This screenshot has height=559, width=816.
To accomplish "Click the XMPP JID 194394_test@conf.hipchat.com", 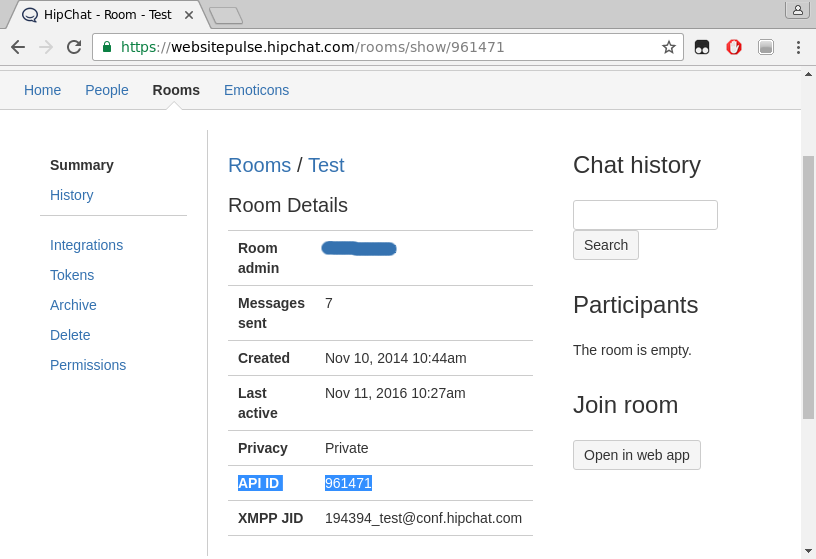I will point(423,518).
